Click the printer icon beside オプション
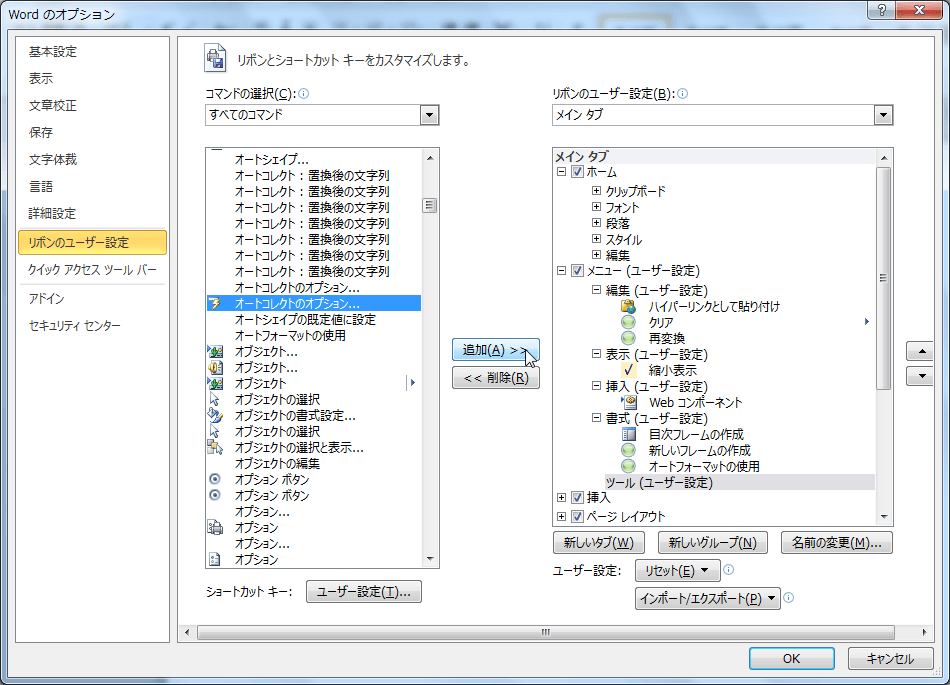The image size is (950, 685). 215,527
